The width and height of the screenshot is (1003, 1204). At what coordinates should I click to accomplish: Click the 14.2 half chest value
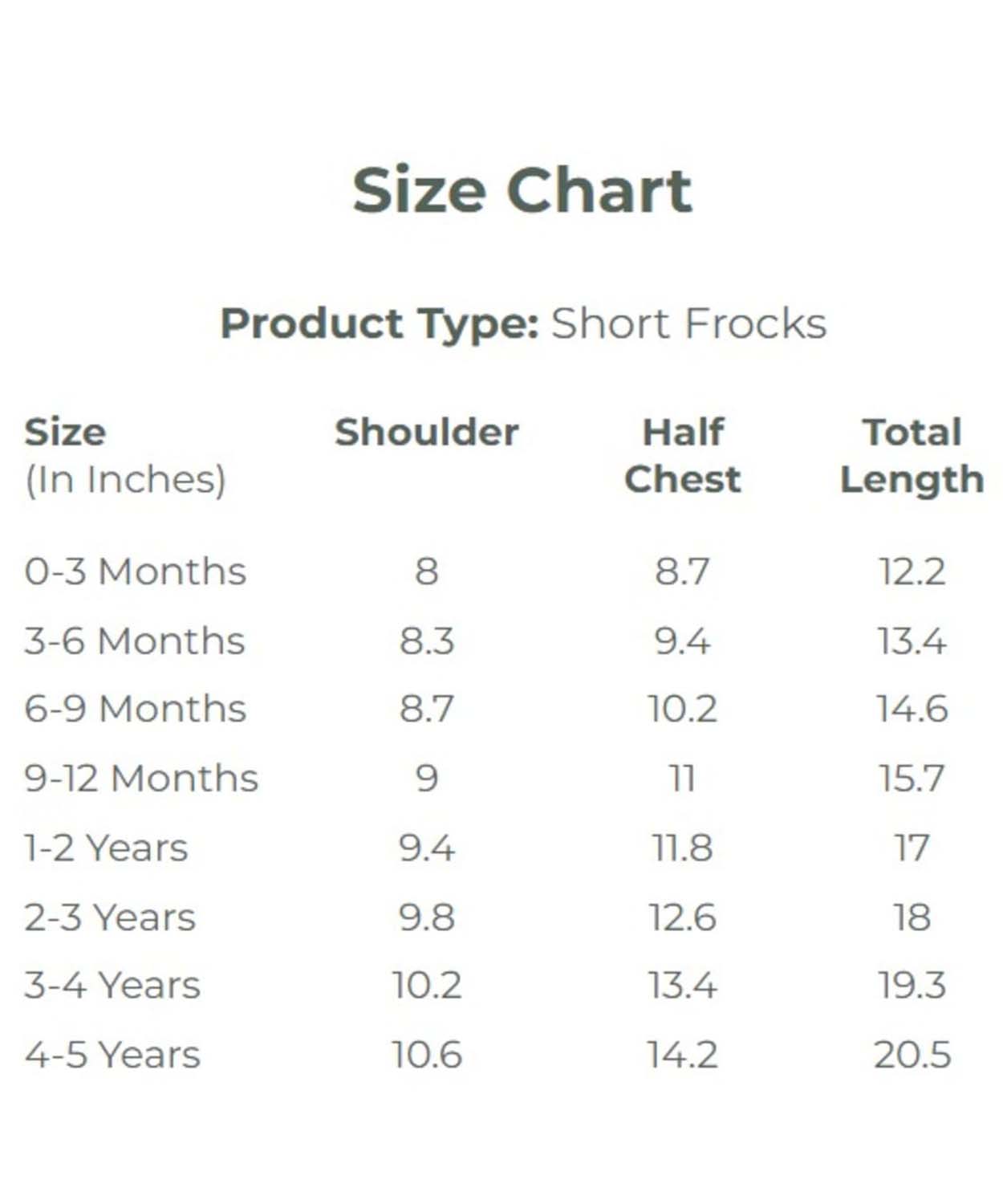683,1055
